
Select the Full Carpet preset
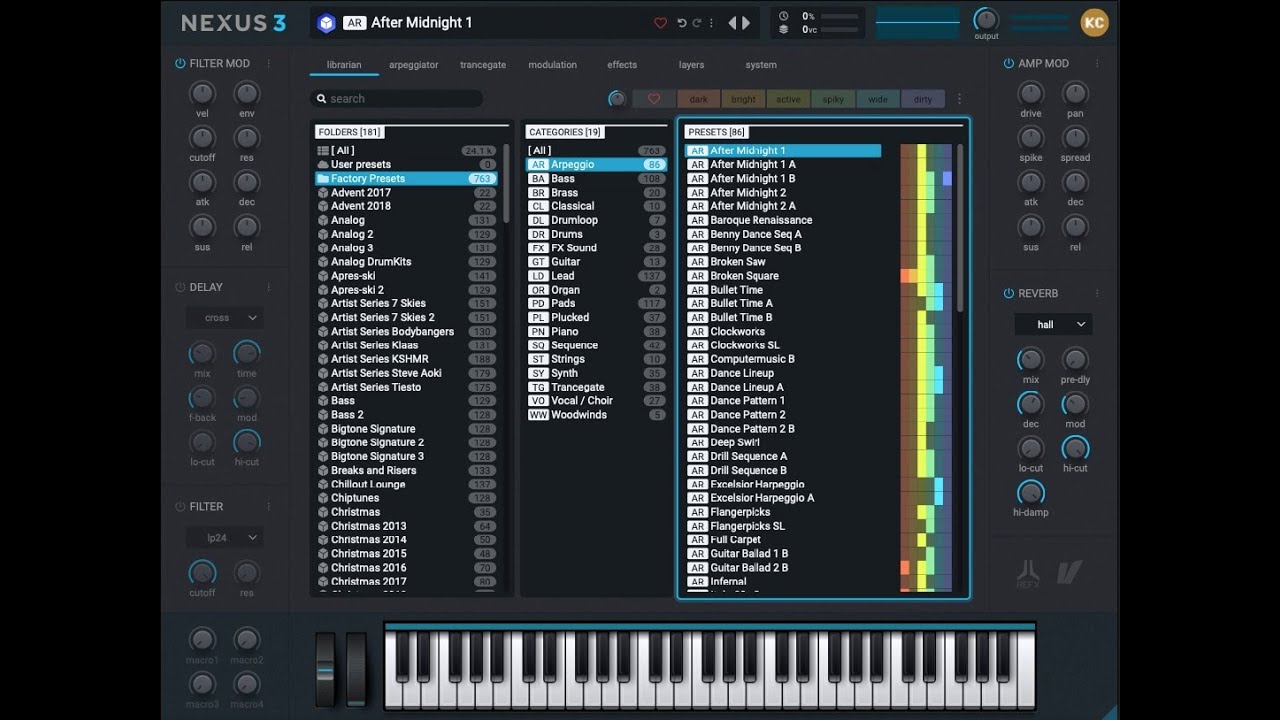click(x=783, y=540)
